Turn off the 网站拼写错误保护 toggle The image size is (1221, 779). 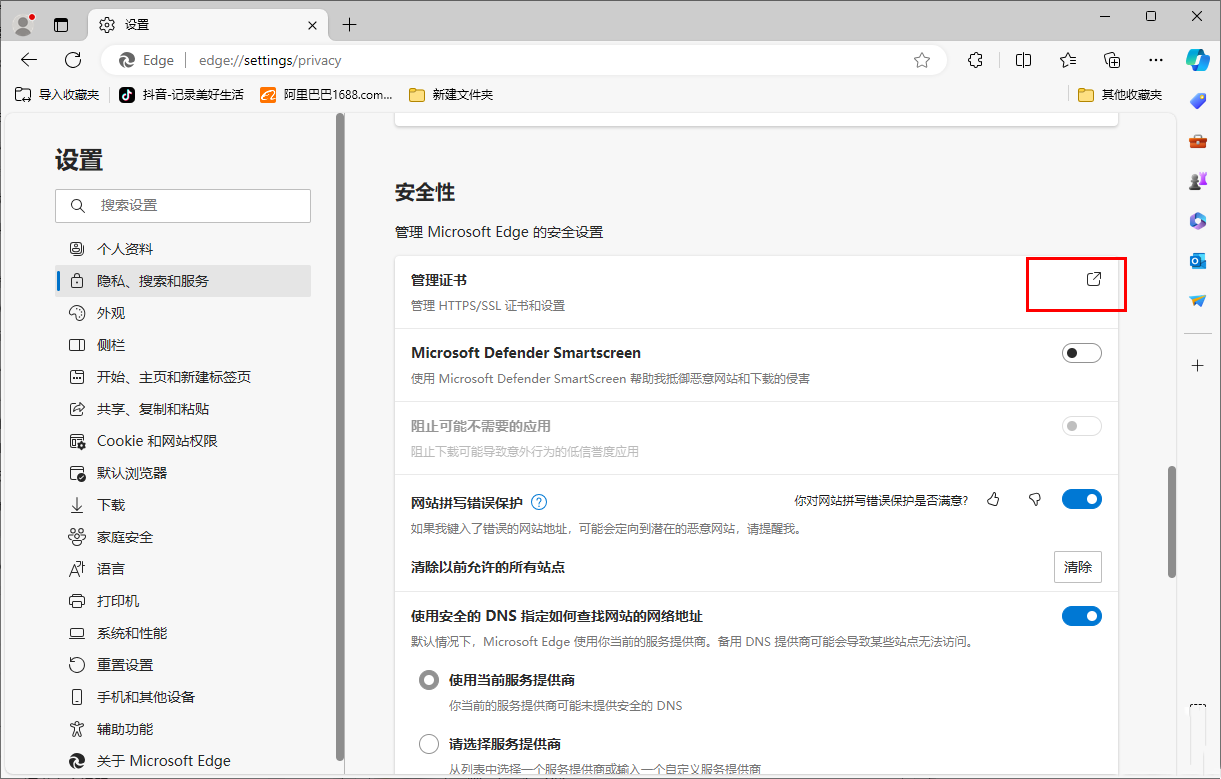(x=1081, y=499)
